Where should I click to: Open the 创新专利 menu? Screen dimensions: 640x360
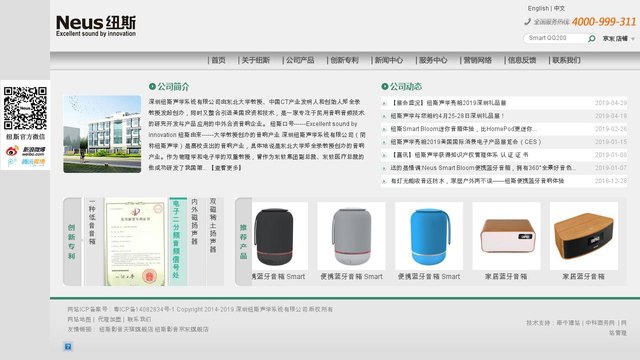coord(344,60)
